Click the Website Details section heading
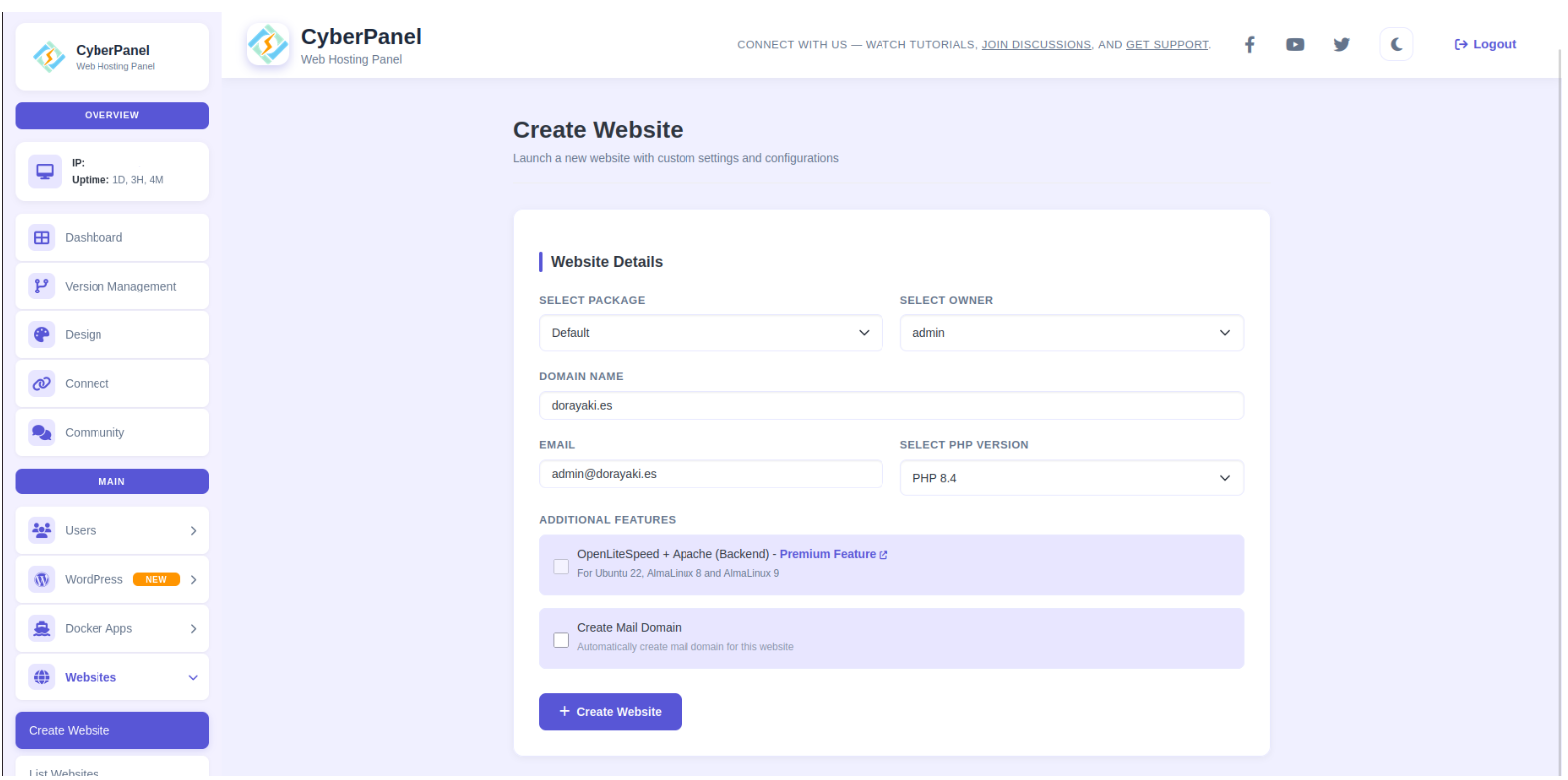This screenshot has width=1568, height=780. pyautogui.click(x=607, y=262)
